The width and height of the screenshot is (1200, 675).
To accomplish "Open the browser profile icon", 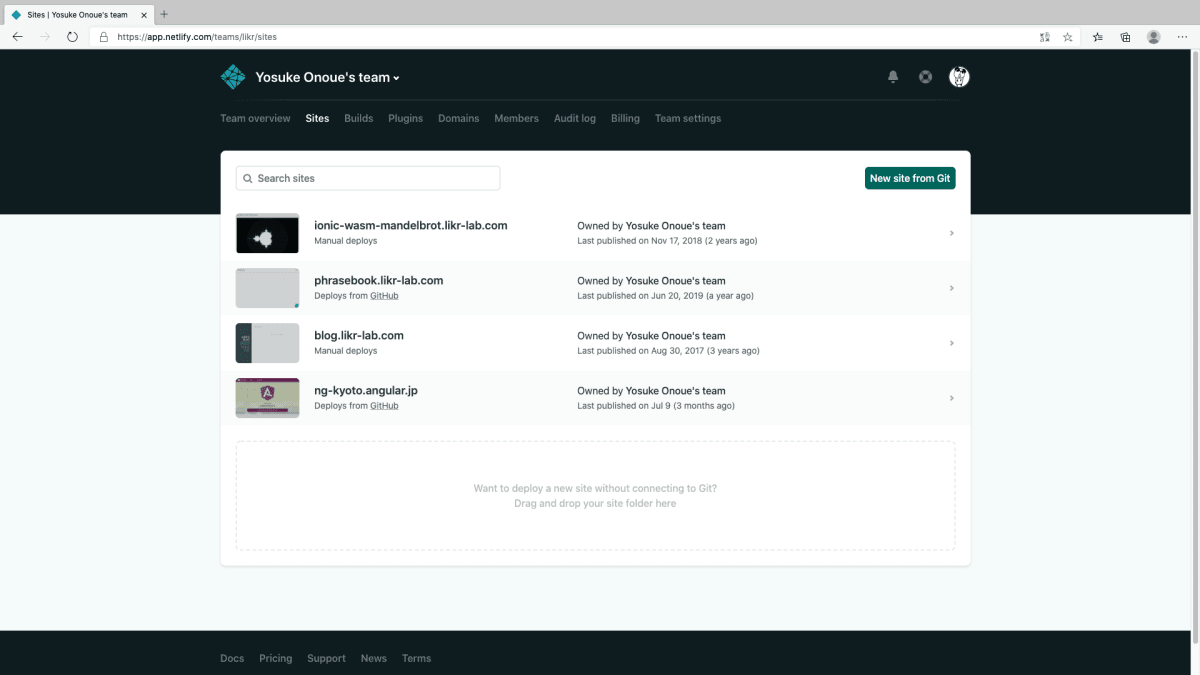I will (1154, 37).
